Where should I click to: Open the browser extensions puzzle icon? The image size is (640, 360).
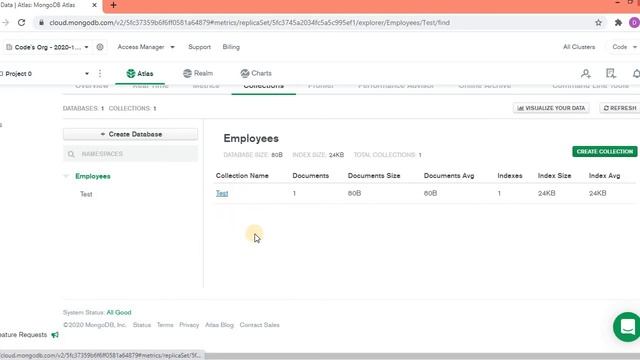pyautogui.click(x=618, y=23)
